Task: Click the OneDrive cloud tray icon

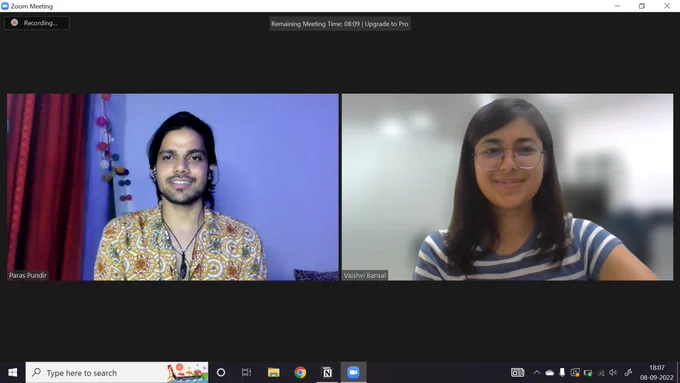Action: click(x=549, y=373)
